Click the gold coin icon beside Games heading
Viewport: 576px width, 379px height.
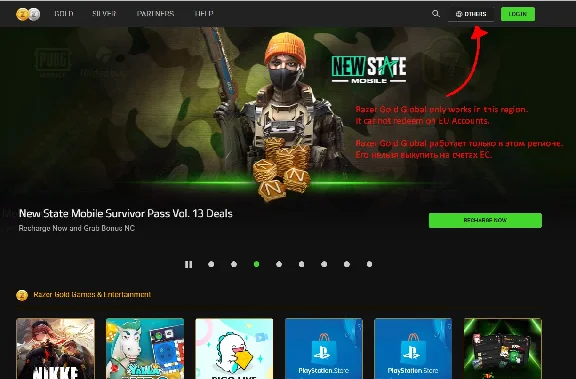click(x=22, y=295)
